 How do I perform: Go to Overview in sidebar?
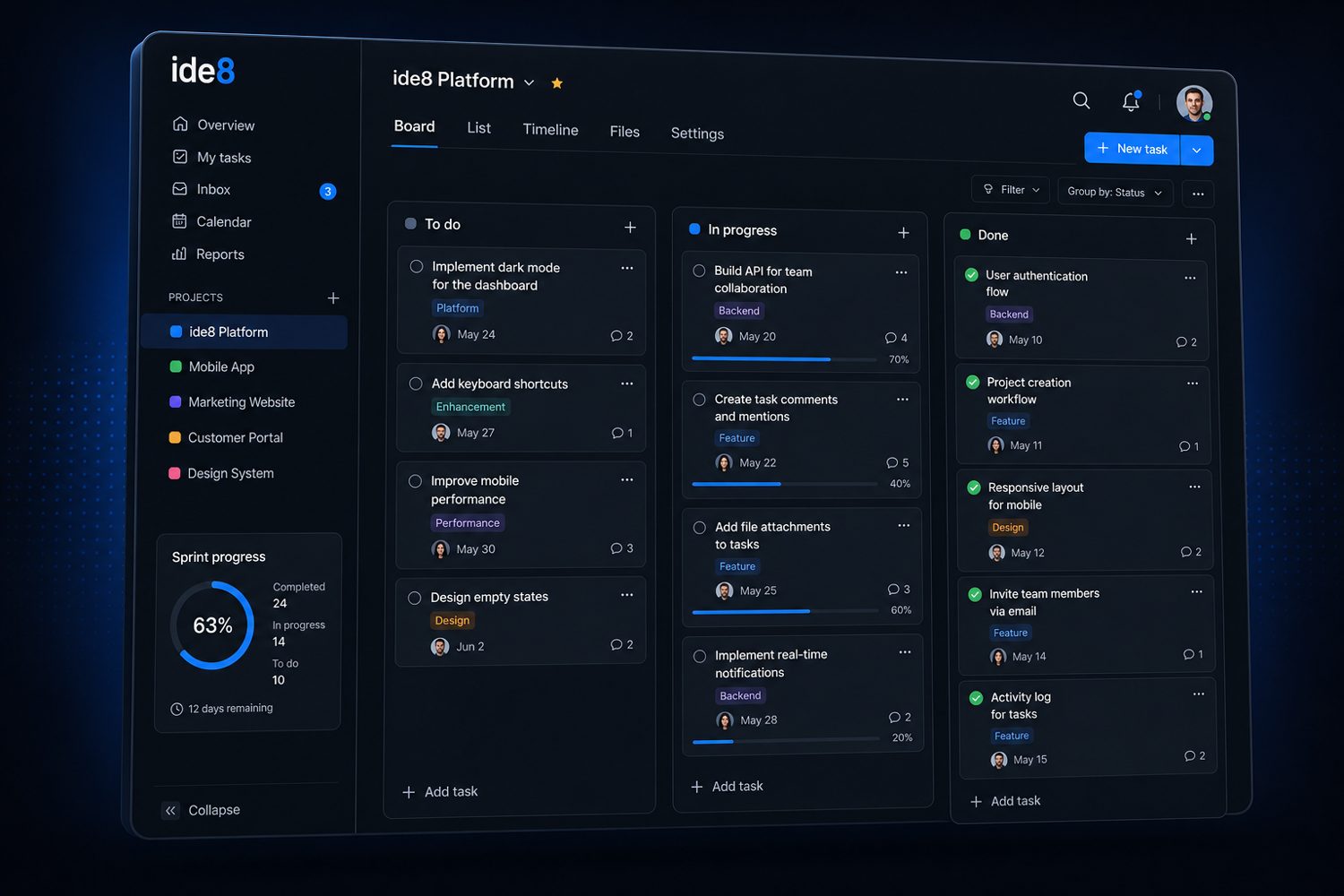click(213, 125)
